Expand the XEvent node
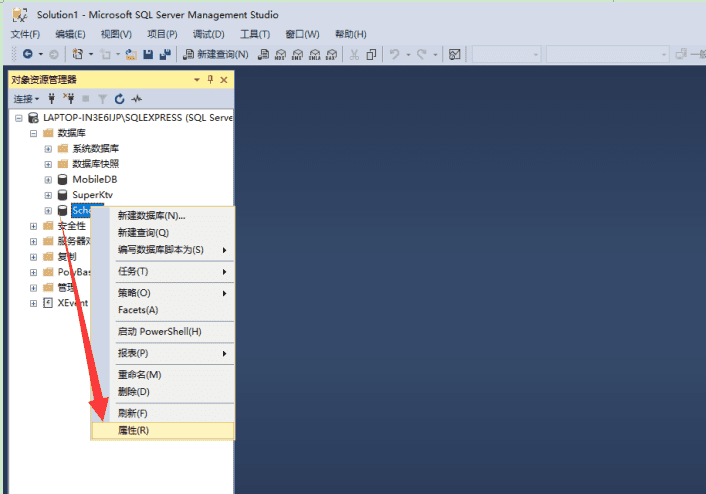This screenshot has height=494, width=706. click(x=33, y=303)
